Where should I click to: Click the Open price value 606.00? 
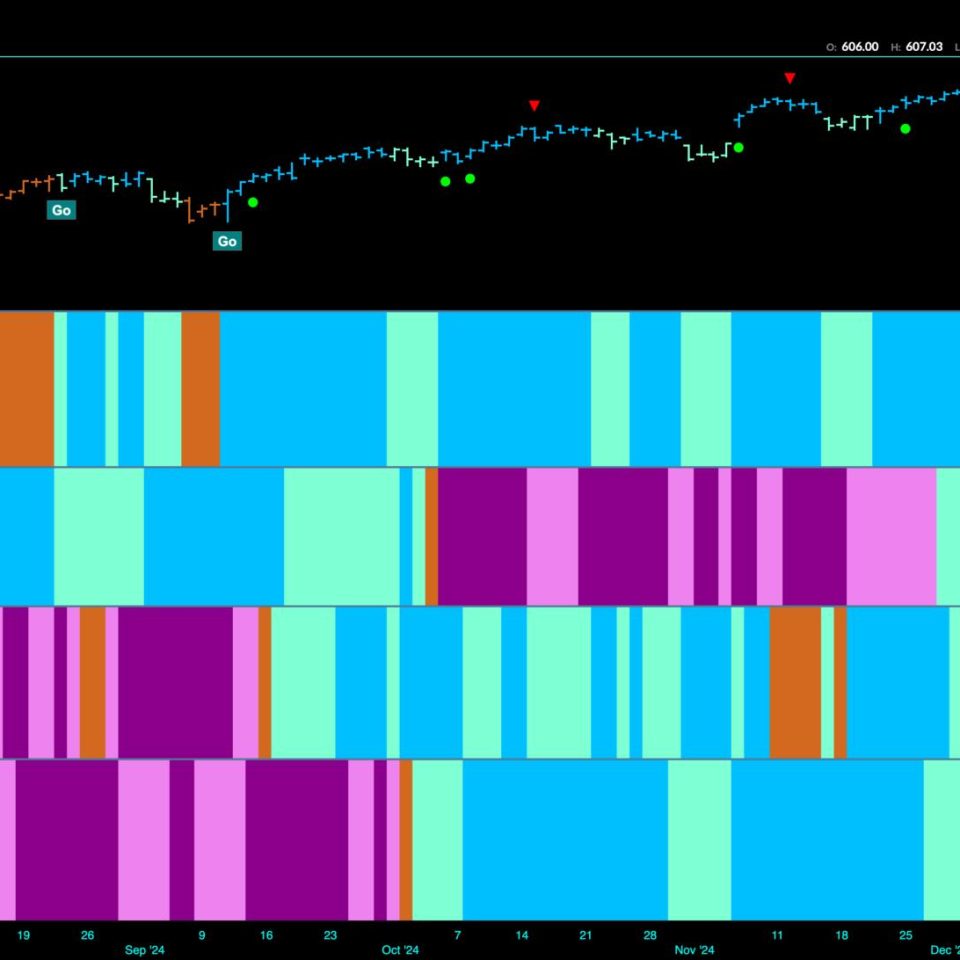pyautogui.click(x=860, y=47)
